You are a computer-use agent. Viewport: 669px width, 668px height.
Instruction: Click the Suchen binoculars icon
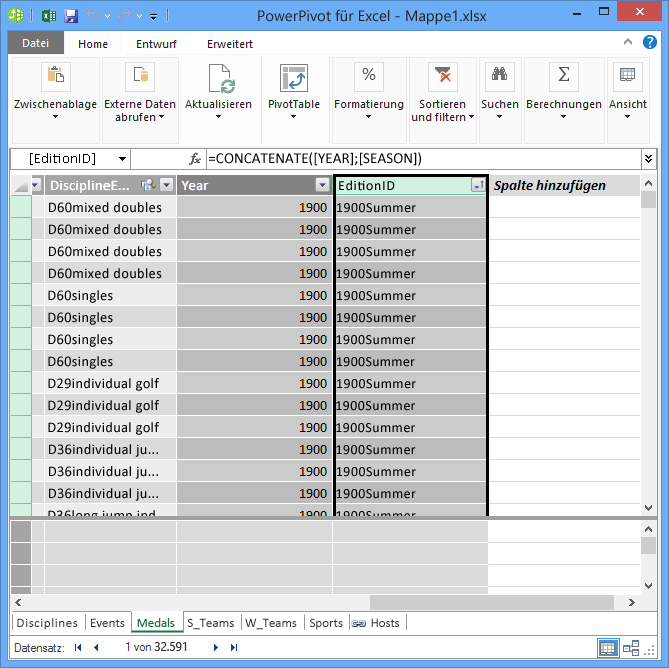point(500,77)
